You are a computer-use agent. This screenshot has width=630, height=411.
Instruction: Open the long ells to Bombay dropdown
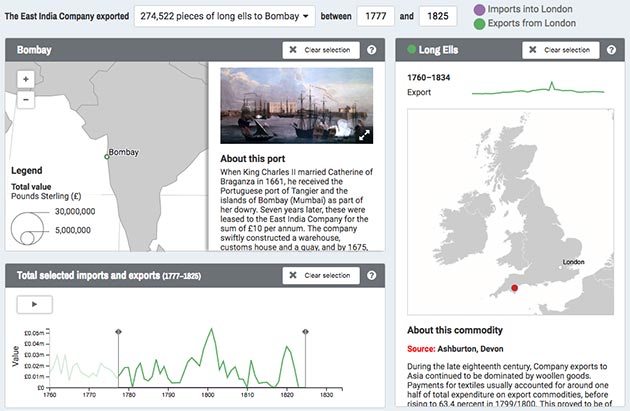tap(224, 16)
